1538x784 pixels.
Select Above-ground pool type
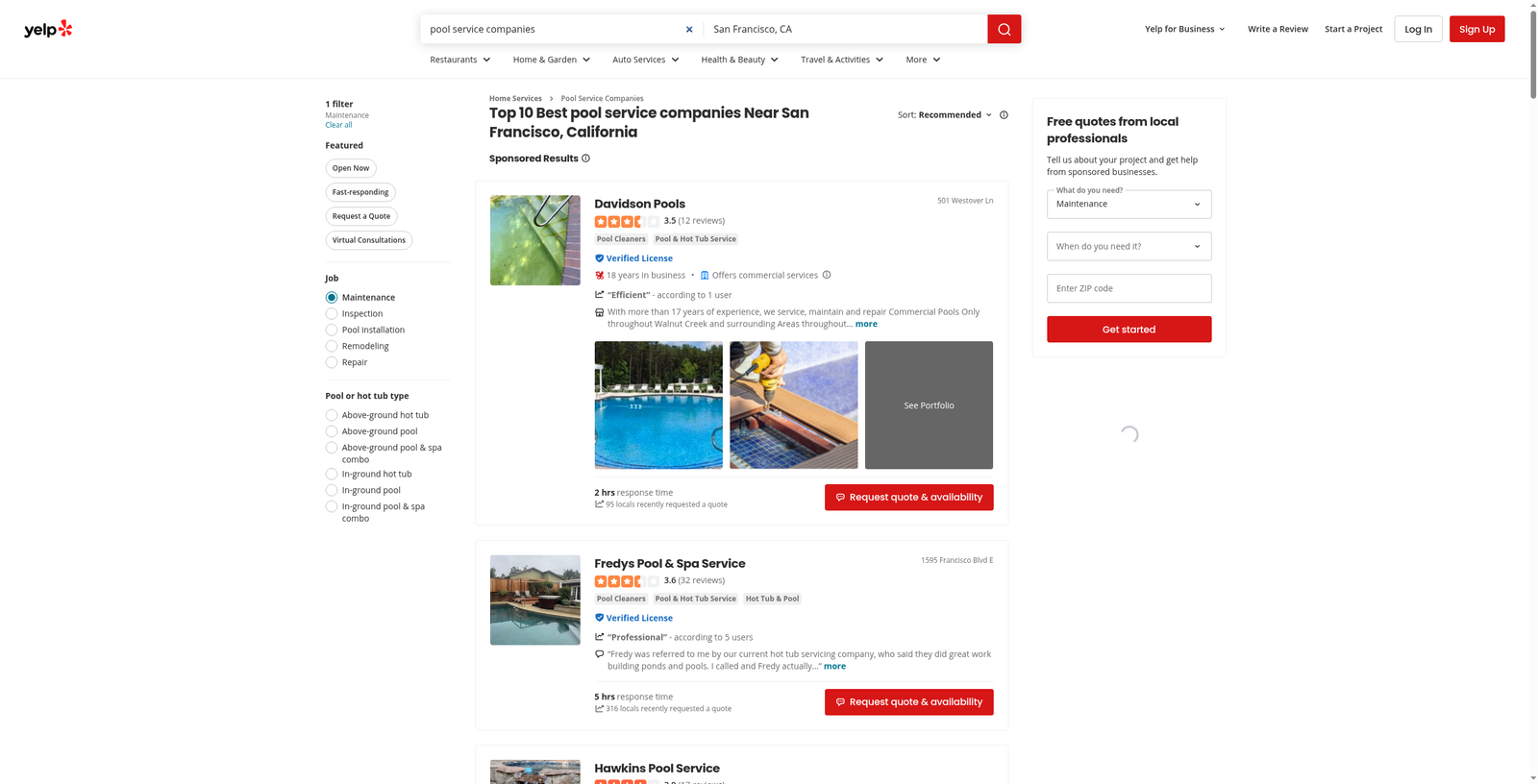(332, 431)
